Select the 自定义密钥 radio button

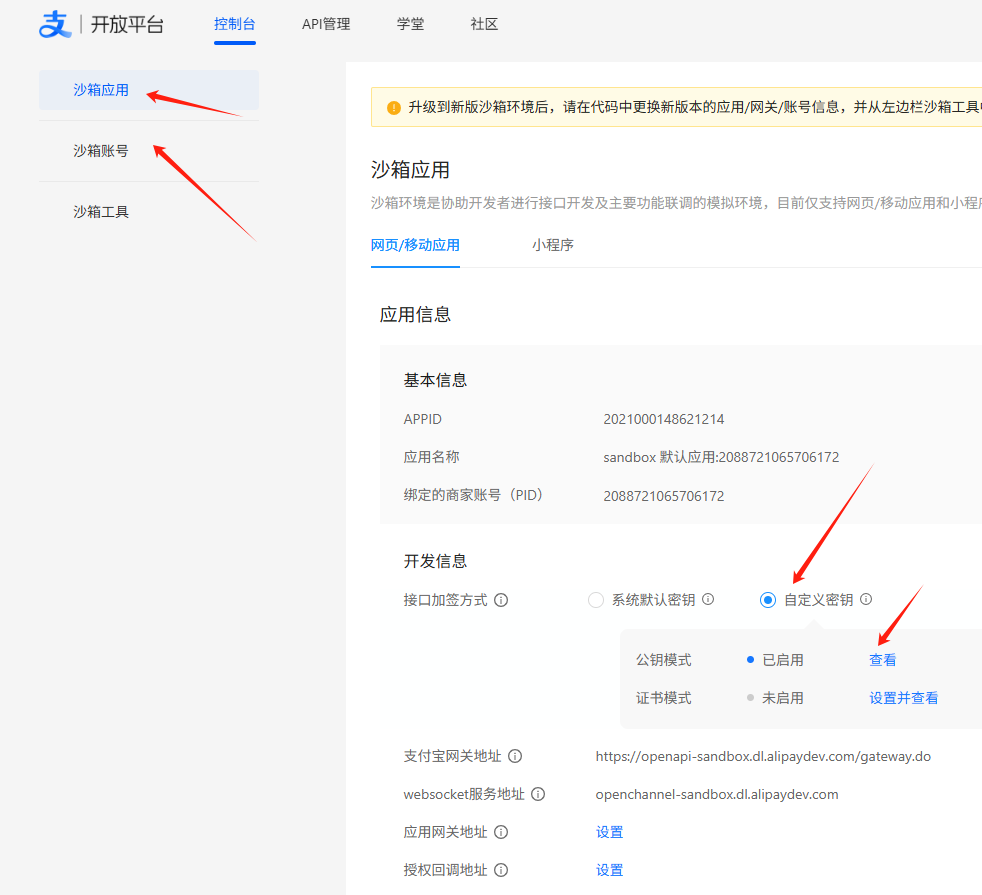[768, 600]
